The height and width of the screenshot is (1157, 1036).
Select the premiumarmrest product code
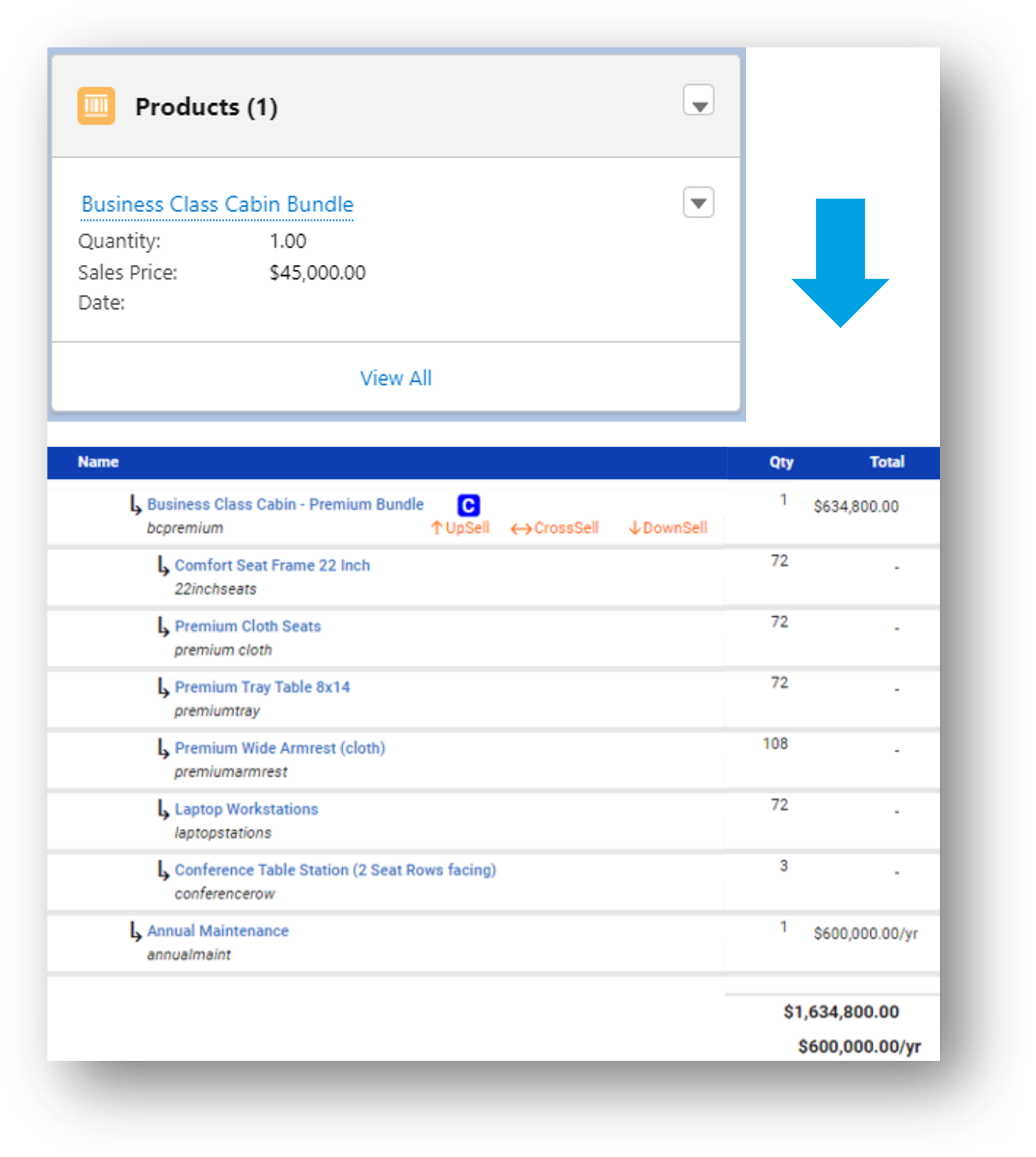231,772
